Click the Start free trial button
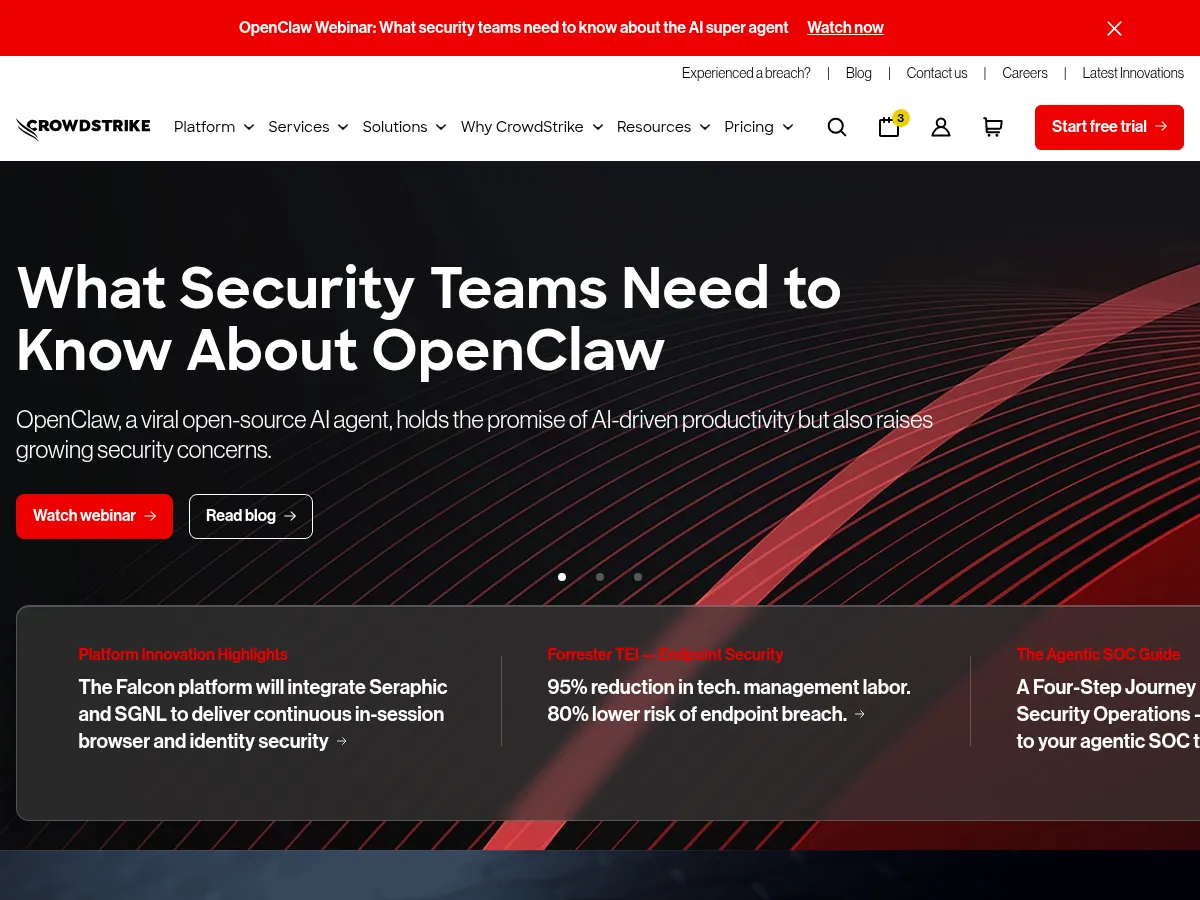Viewport: 1200px width, 900px height. click(x=1109, y=127)
